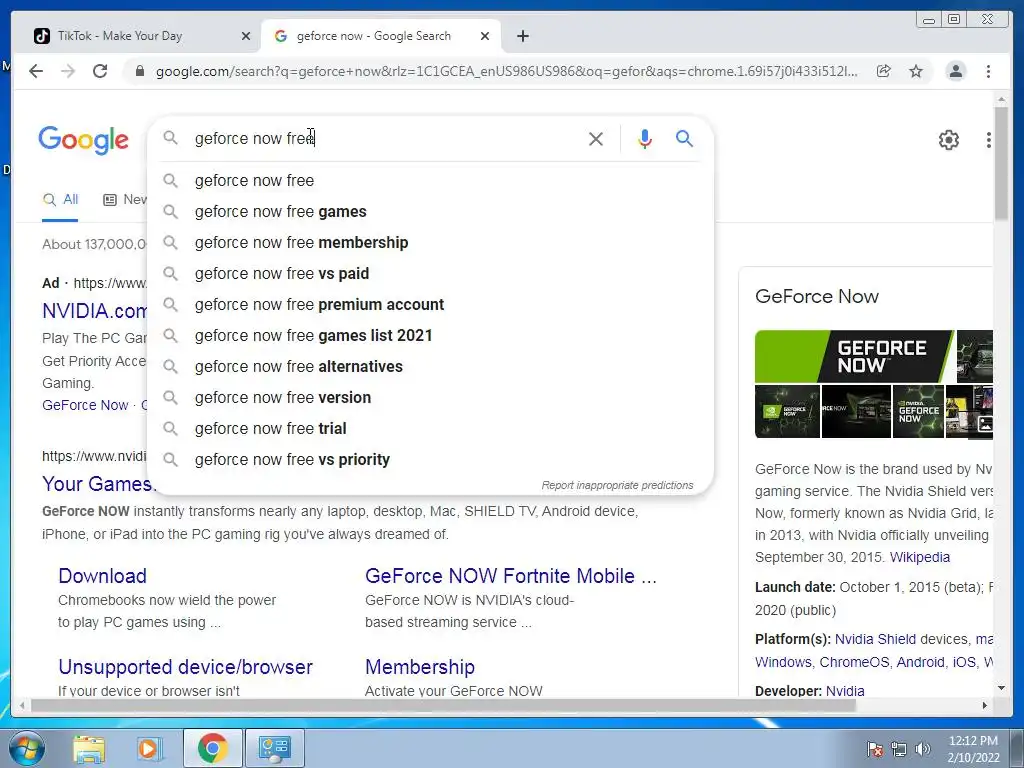Bookmark this page with the star icon
The height and width of the screenshot is (768, 1024).
(x=916, y=71)
